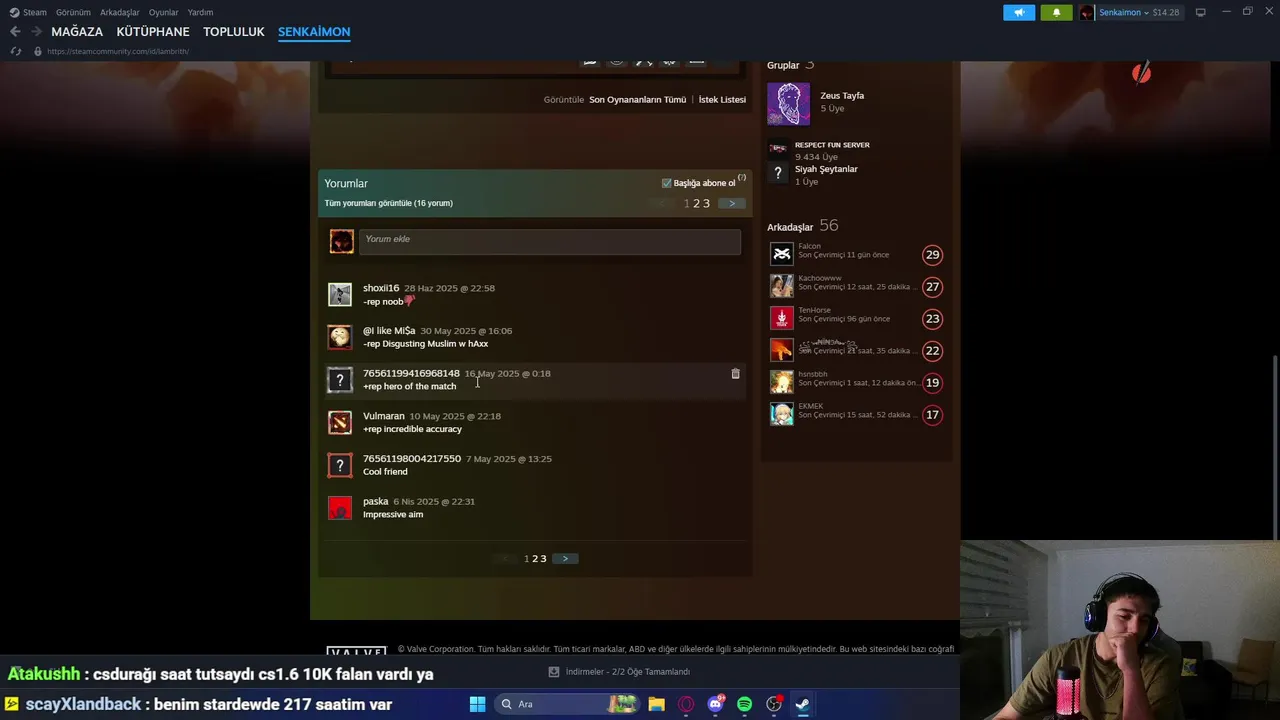This screenshot has height=720, width=1280.
Task: Go to next comments page, top arrow
Action: coord(732,203)
